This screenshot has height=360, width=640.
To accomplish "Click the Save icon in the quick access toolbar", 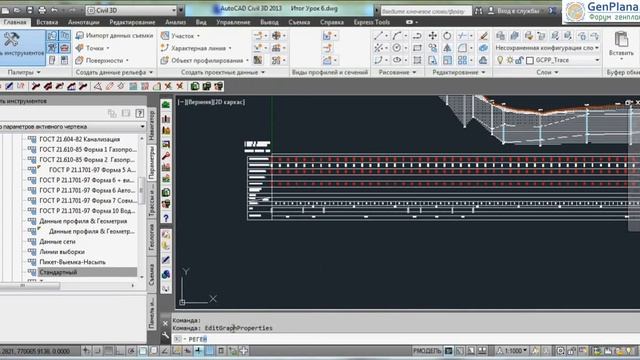I will coord(30,10).
